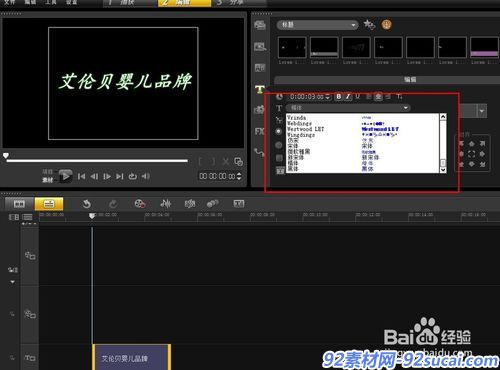
Task: Open the 设置 menu
Action: (x=71, y=2)
